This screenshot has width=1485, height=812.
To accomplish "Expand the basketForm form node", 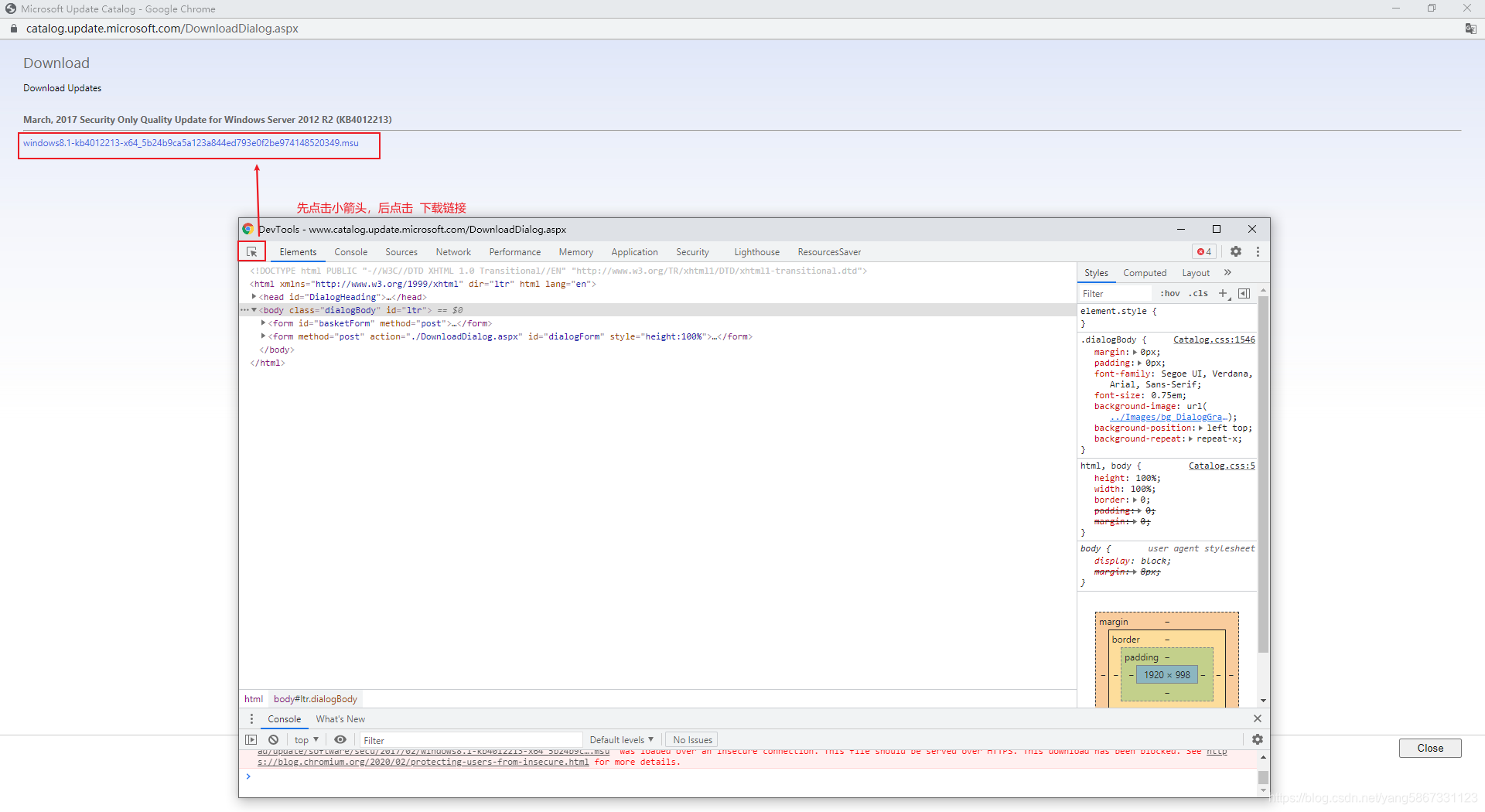I will click(x=263, y=323).
